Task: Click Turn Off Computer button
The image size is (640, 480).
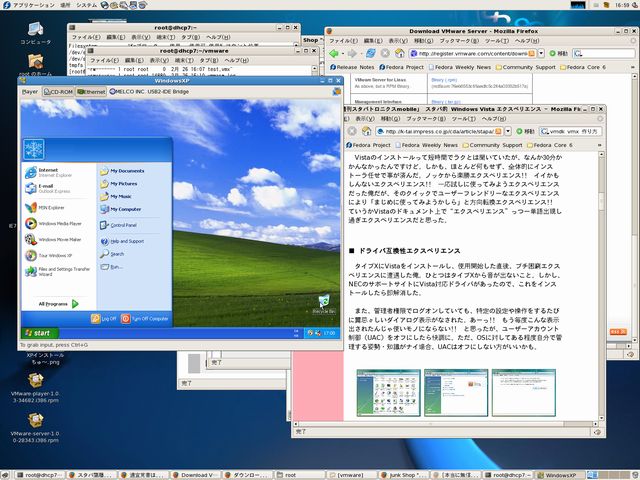Action: 145,319
